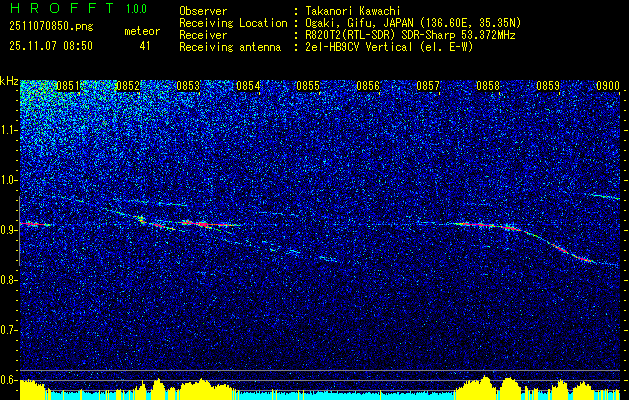
Task: Click the date stamp 25.11.07 08:50
Action: 51,46
